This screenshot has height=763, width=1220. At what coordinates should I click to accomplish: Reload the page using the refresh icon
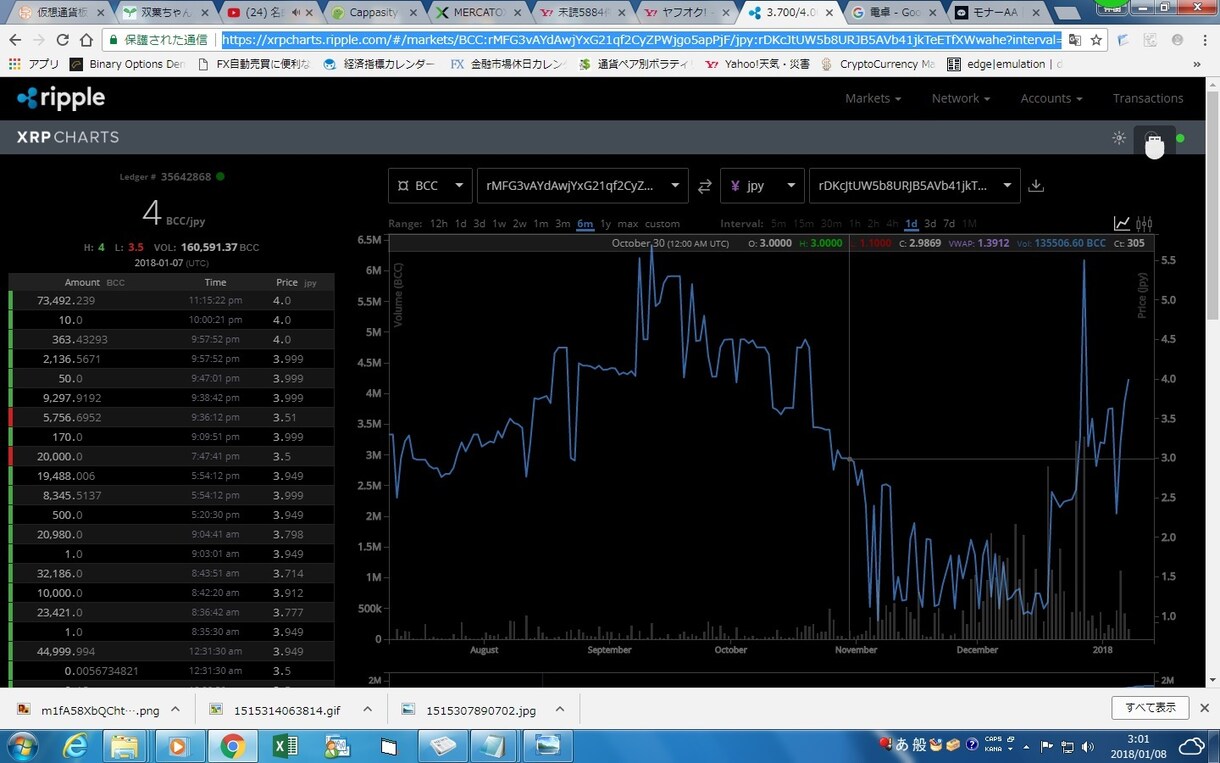pyautogui.click(x=63, y=40)
